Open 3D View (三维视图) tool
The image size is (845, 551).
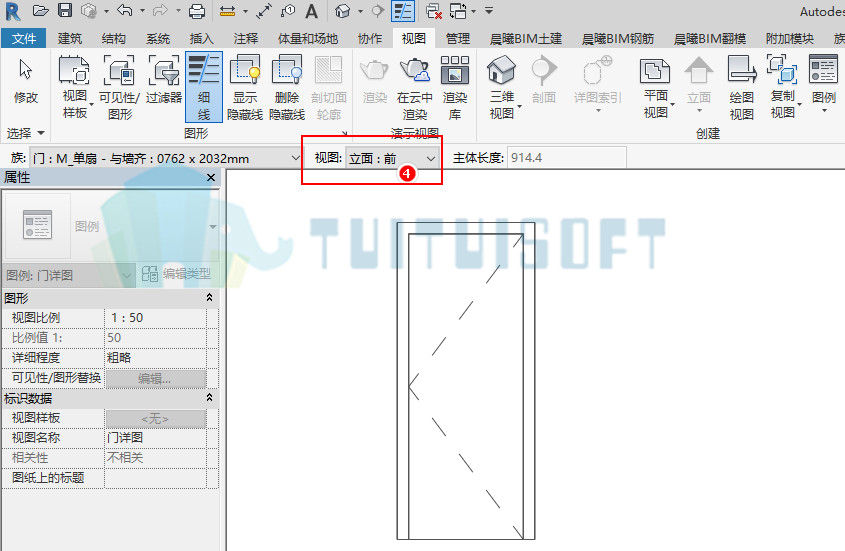click(x=502, y=88)
